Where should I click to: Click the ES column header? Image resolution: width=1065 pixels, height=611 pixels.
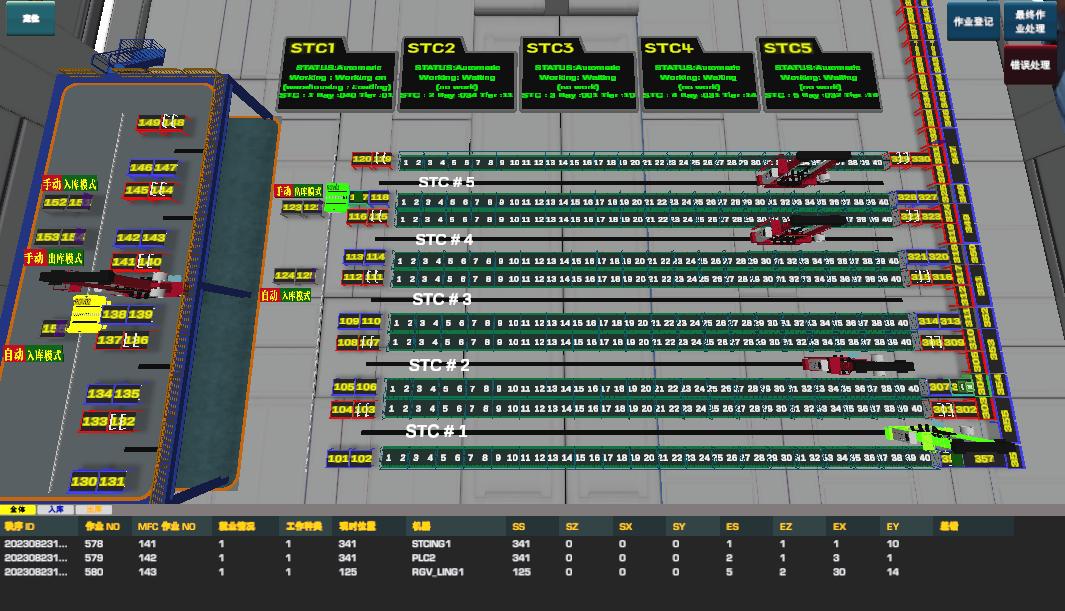[732, 526]
